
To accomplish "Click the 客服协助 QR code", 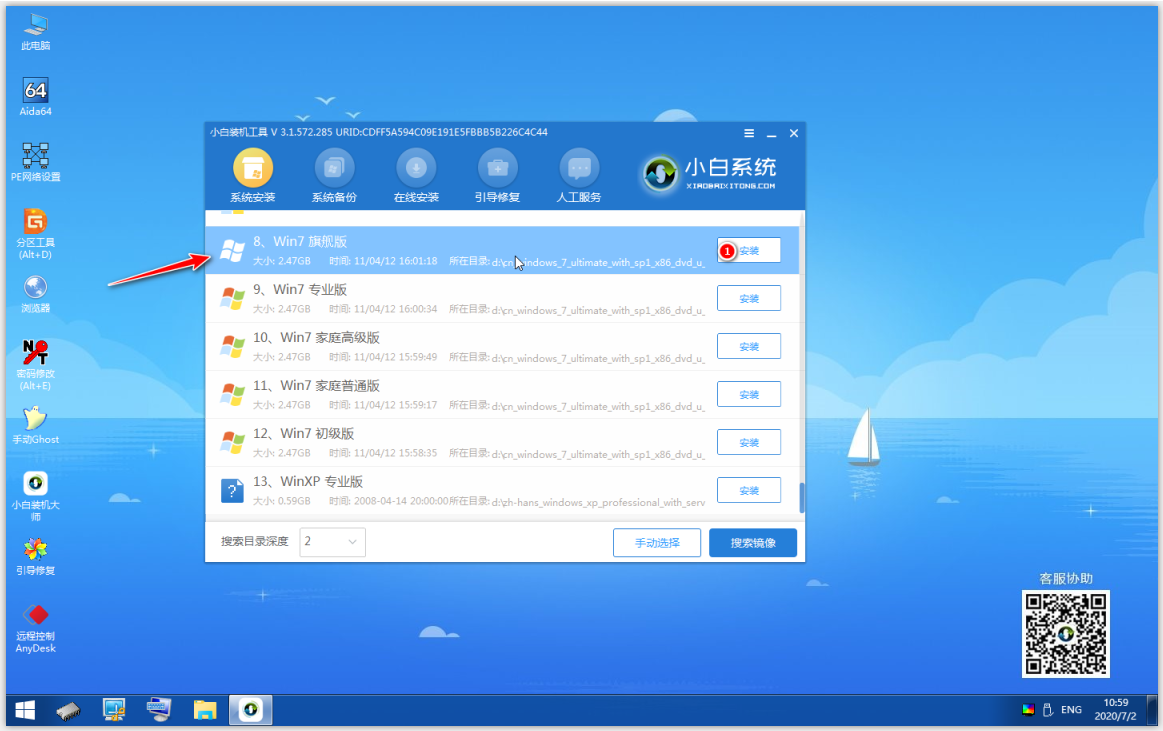I will 1066,634.
